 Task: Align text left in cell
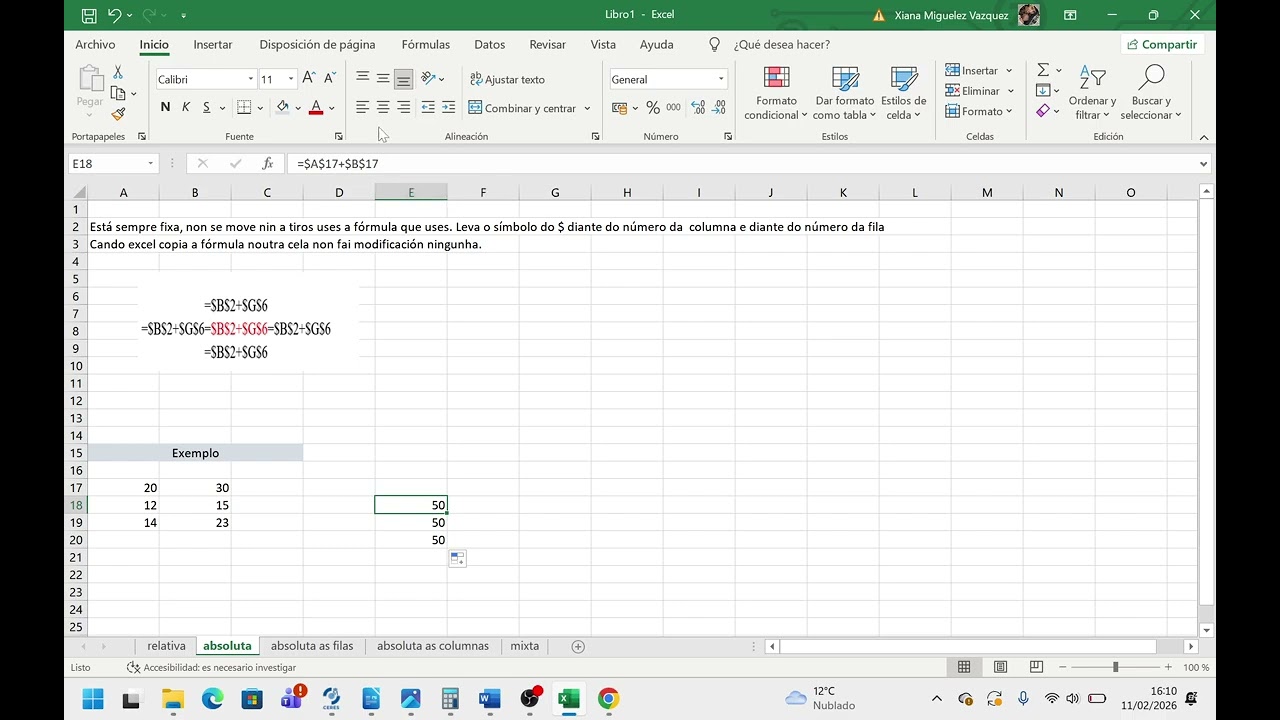[362, 107]
